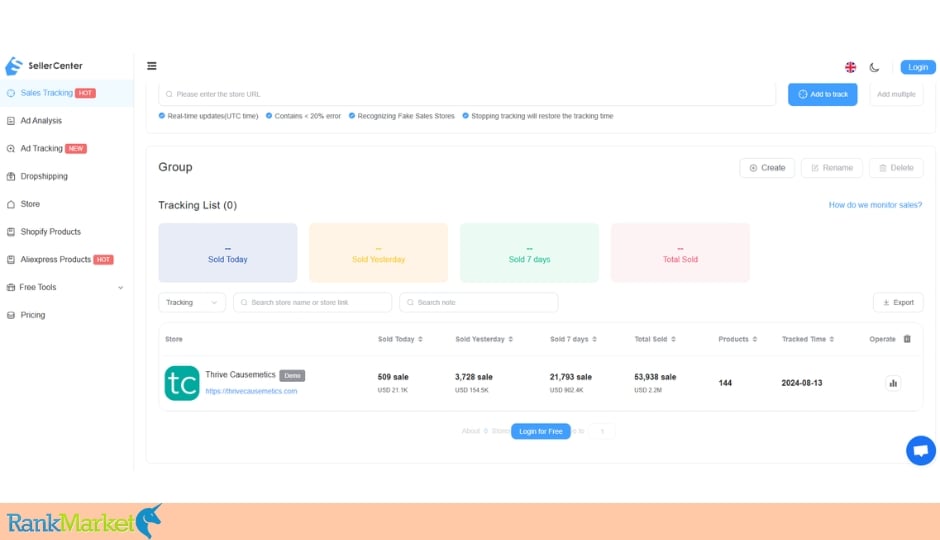The height and width of the screenshot is (540, 940).
Task: Click the Dropshipping sidebar icon
Action: point(11,176)
